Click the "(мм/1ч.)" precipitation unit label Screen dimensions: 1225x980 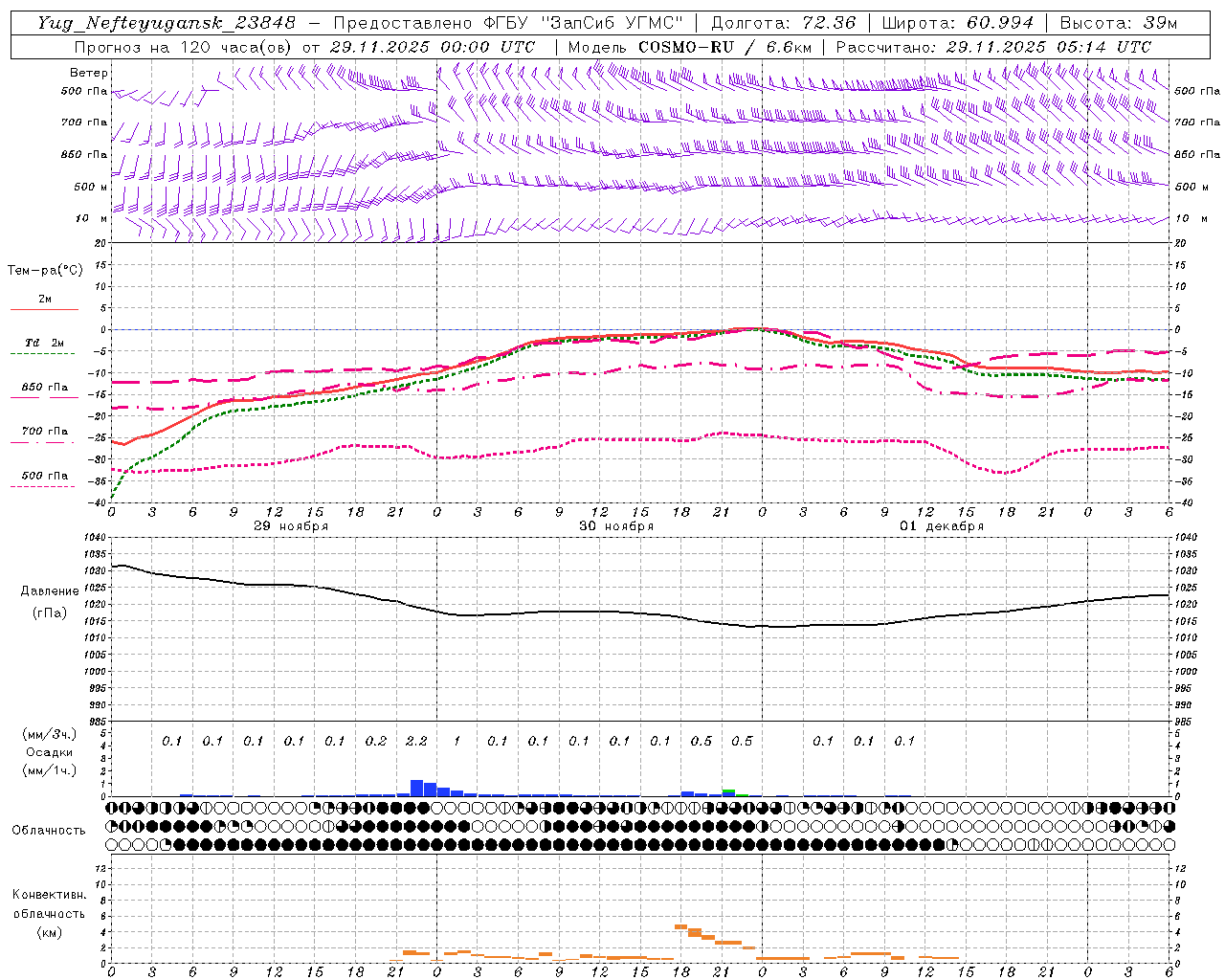(x=48, y=770)
